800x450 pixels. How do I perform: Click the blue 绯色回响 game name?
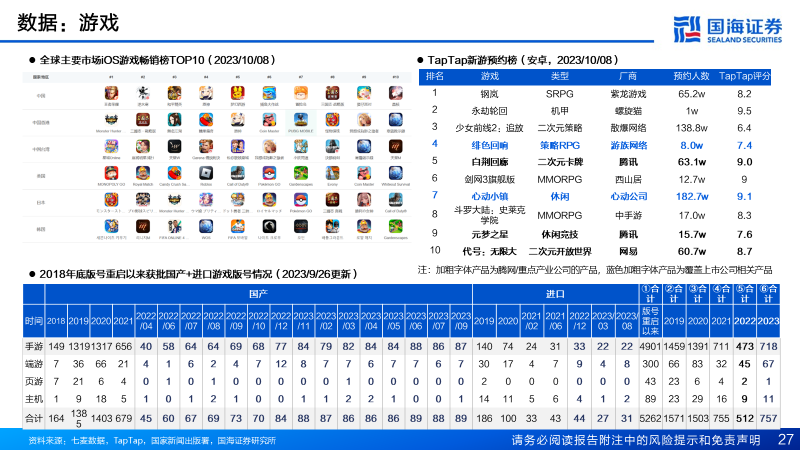pyautogui.click(x=489, y=145)
